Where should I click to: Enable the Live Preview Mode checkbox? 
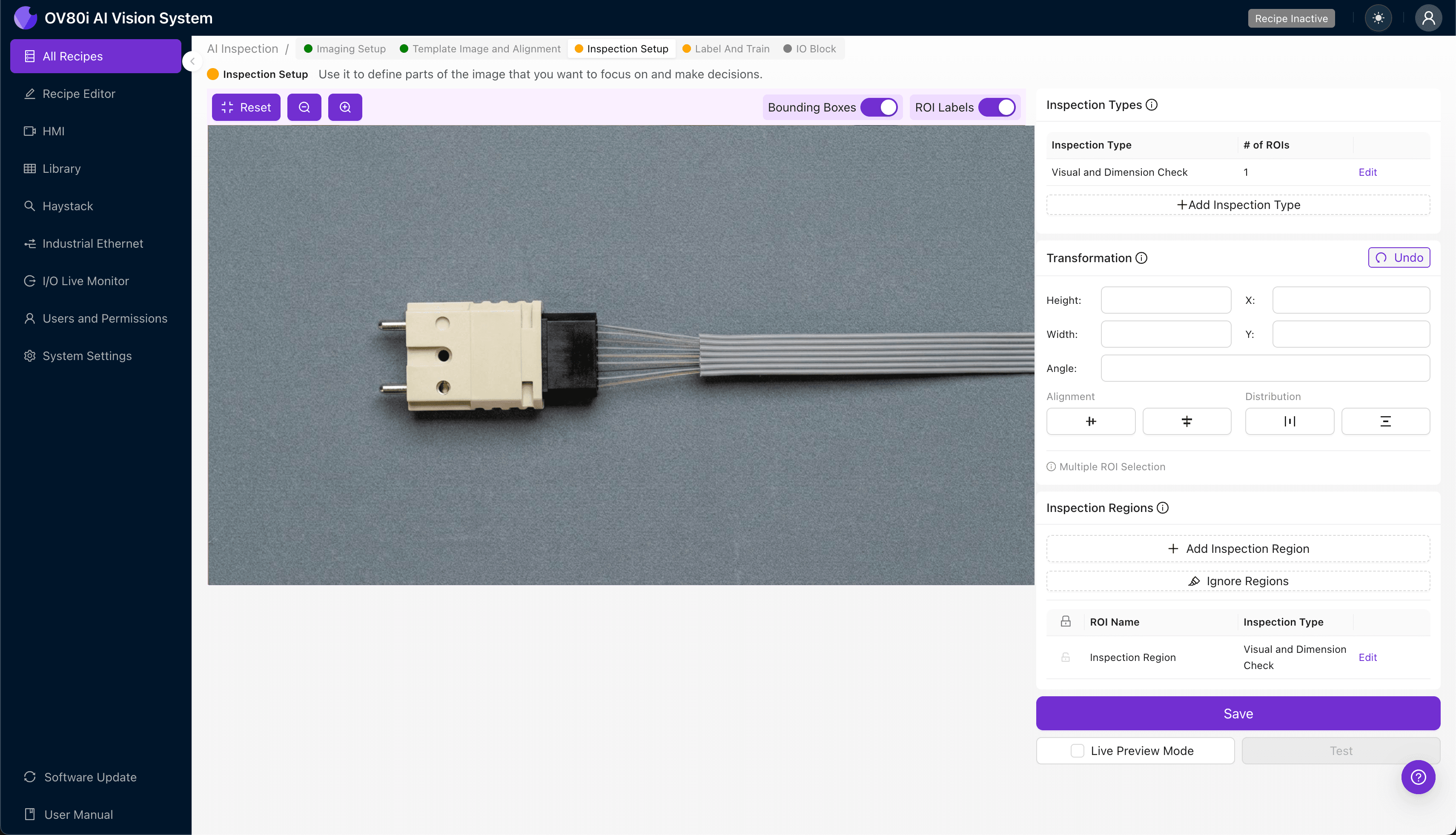[x=1078, y=751]
